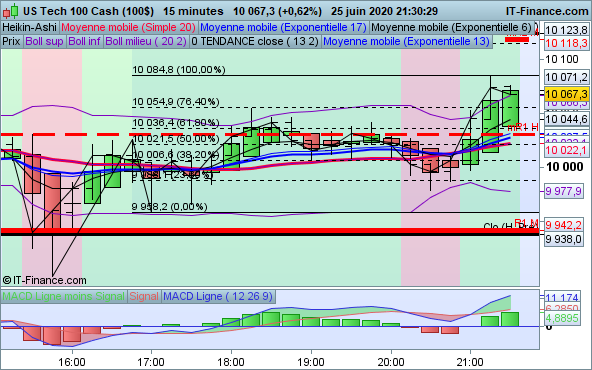Click the IT-Finance.com link in header
The width and height of the screenshot is (592, 370).
pyautogui.click(x=547, y=11)
